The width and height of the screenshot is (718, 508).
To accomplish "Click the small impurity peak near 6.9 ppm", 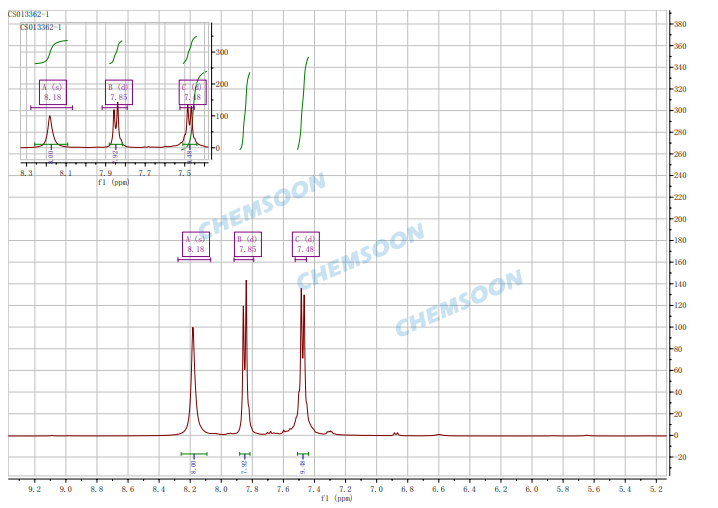I will click(x=396, y=433).
